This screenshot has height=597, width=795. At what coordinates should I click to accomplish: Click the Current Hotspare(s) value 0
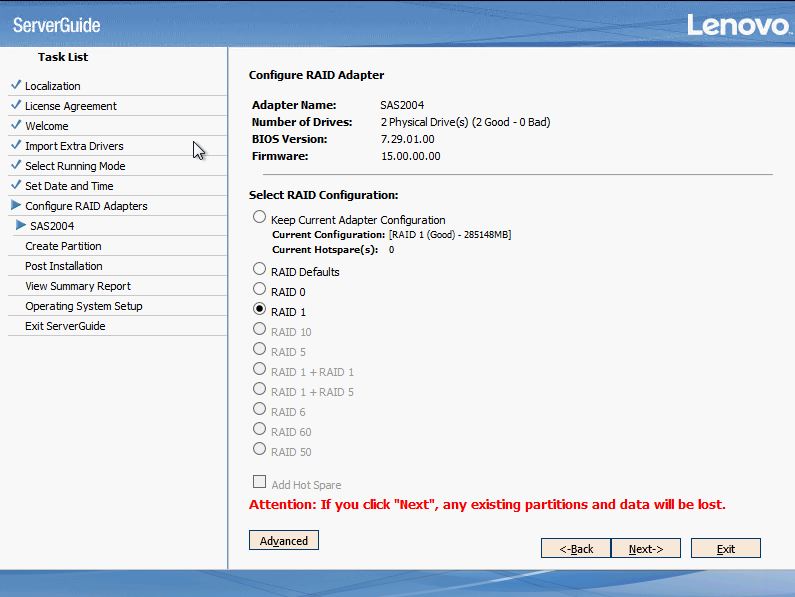(391, 250)
